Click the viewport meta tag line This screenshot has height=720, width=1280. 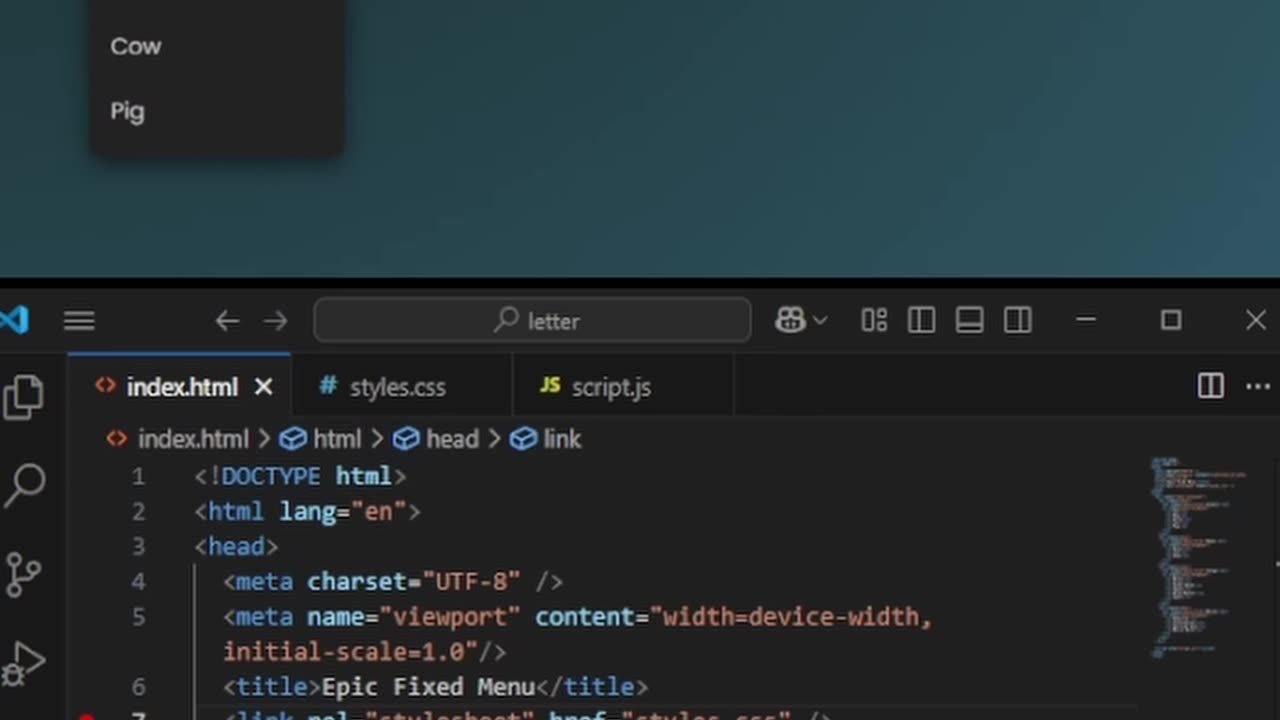(x=577, y=634)
